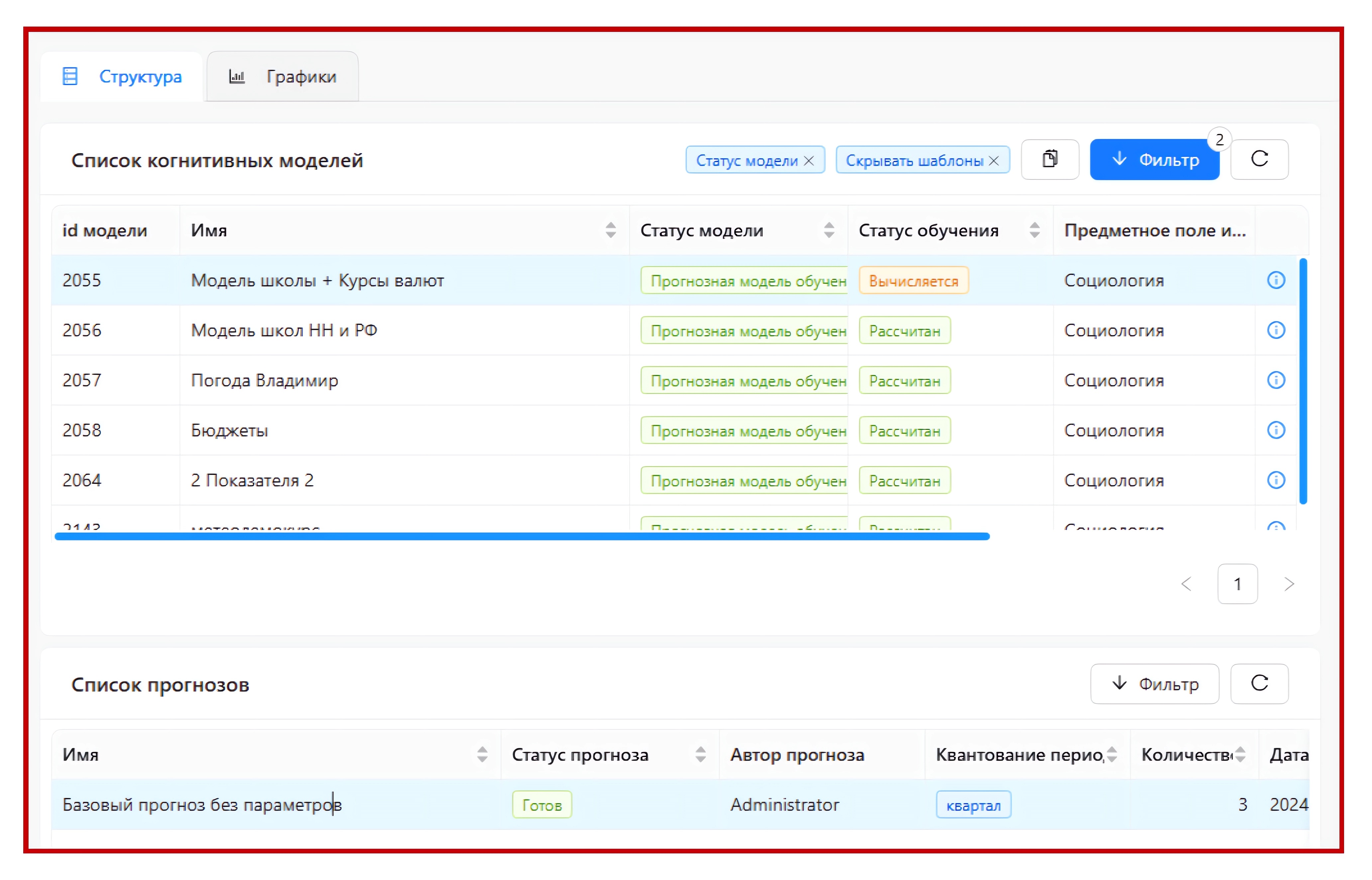Screen dimensions: 1372x880
Task: Remove the Статус модели filter tag
Action: tap(809, 161)
